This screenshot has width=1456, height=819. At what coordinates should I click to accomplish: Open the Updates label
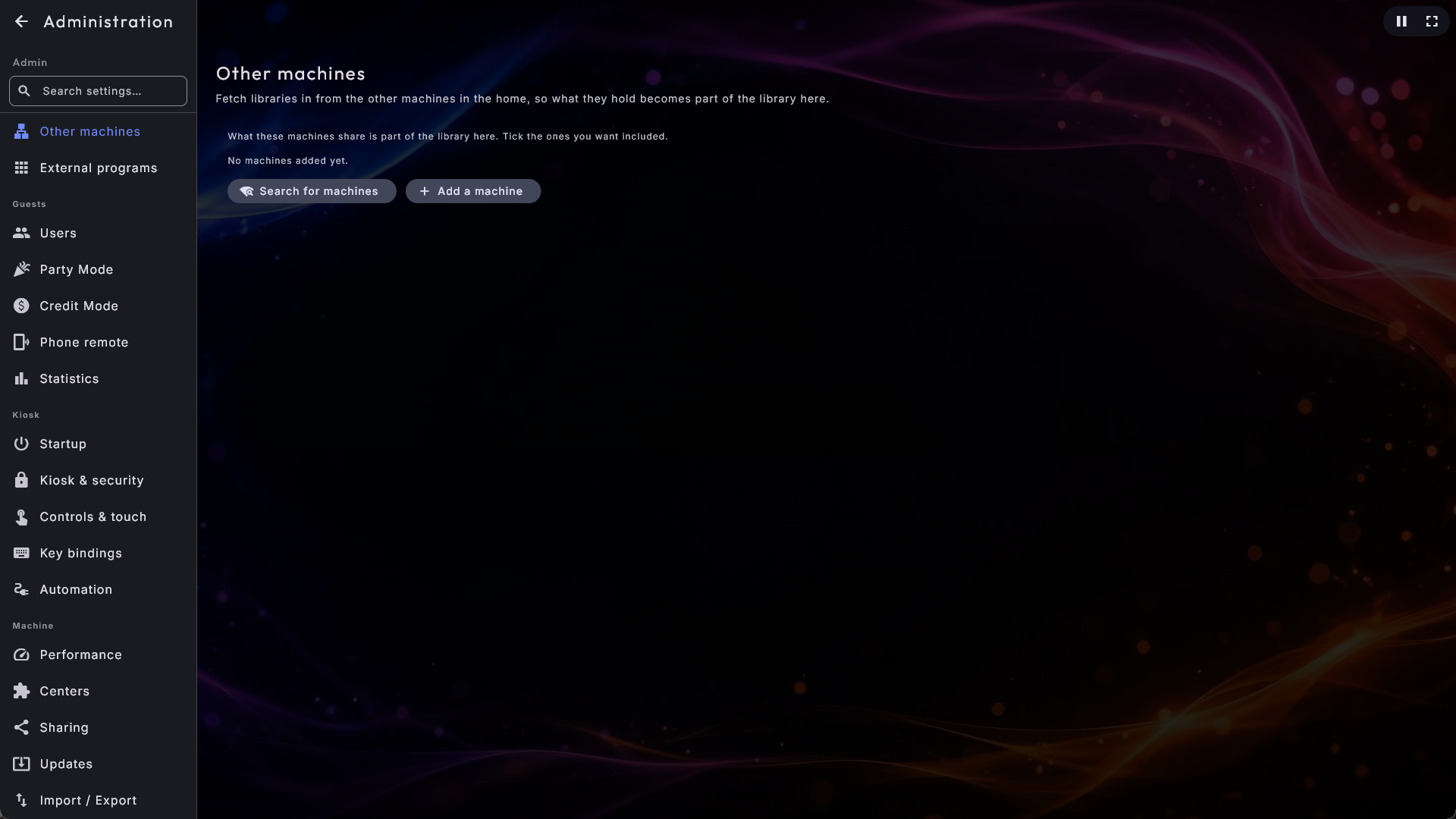tap(66, 764)
